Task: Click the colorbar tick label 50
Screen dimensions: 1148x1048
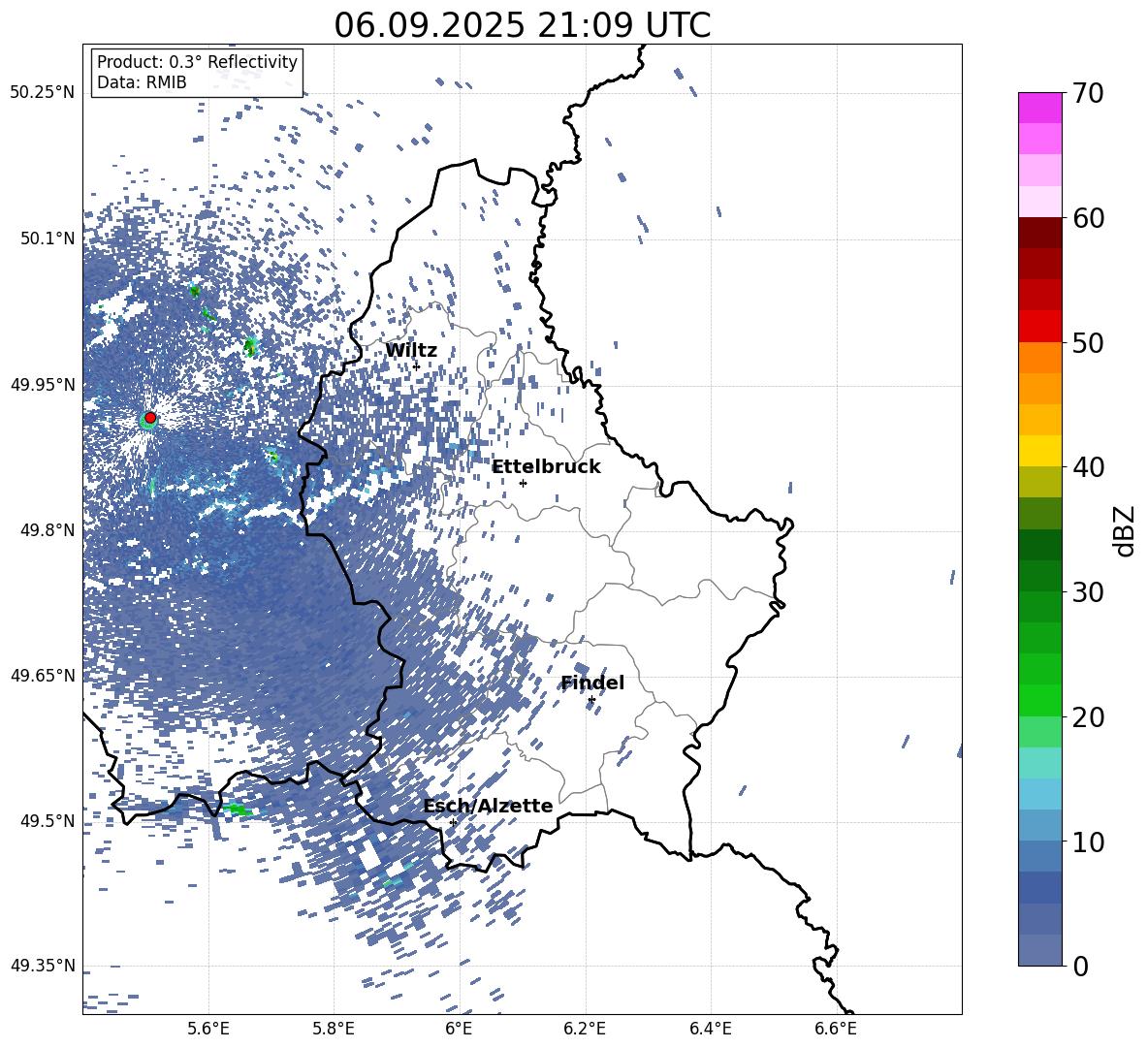Action: click(1088, 342)
